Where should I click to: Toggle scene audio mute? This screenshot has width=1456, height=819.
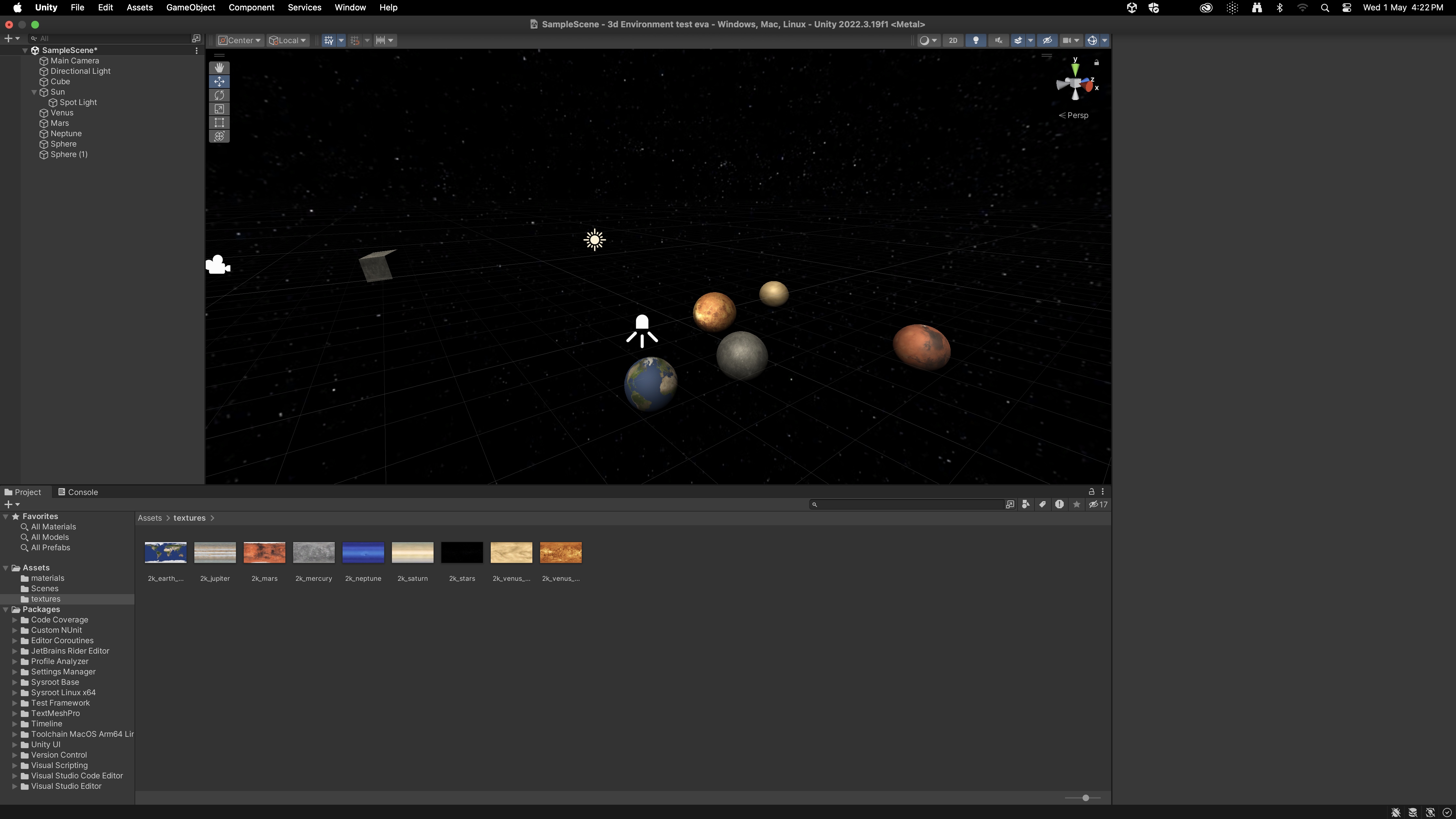[x=999, y=40]
